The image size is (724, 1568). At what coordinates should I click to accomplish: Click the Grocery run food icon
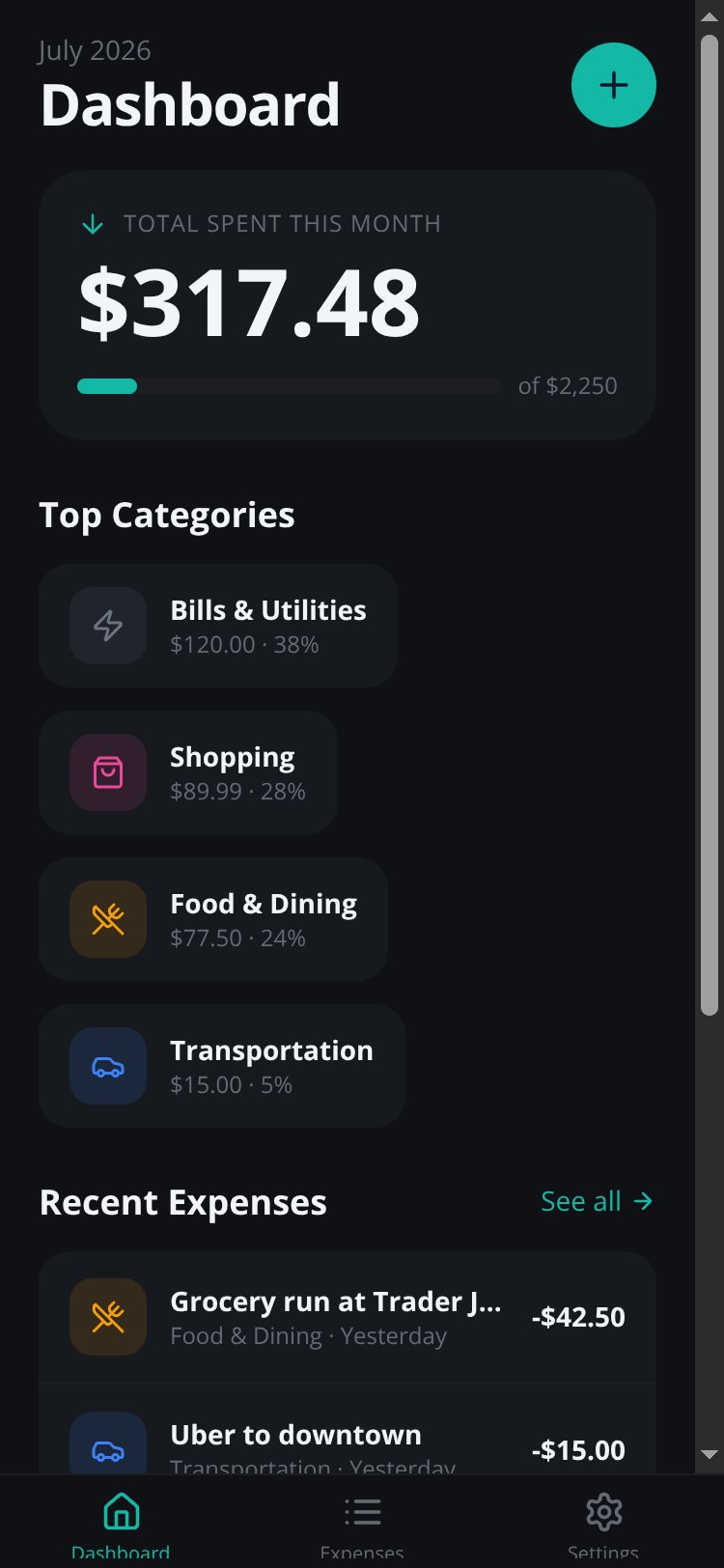coord(108,1317)
